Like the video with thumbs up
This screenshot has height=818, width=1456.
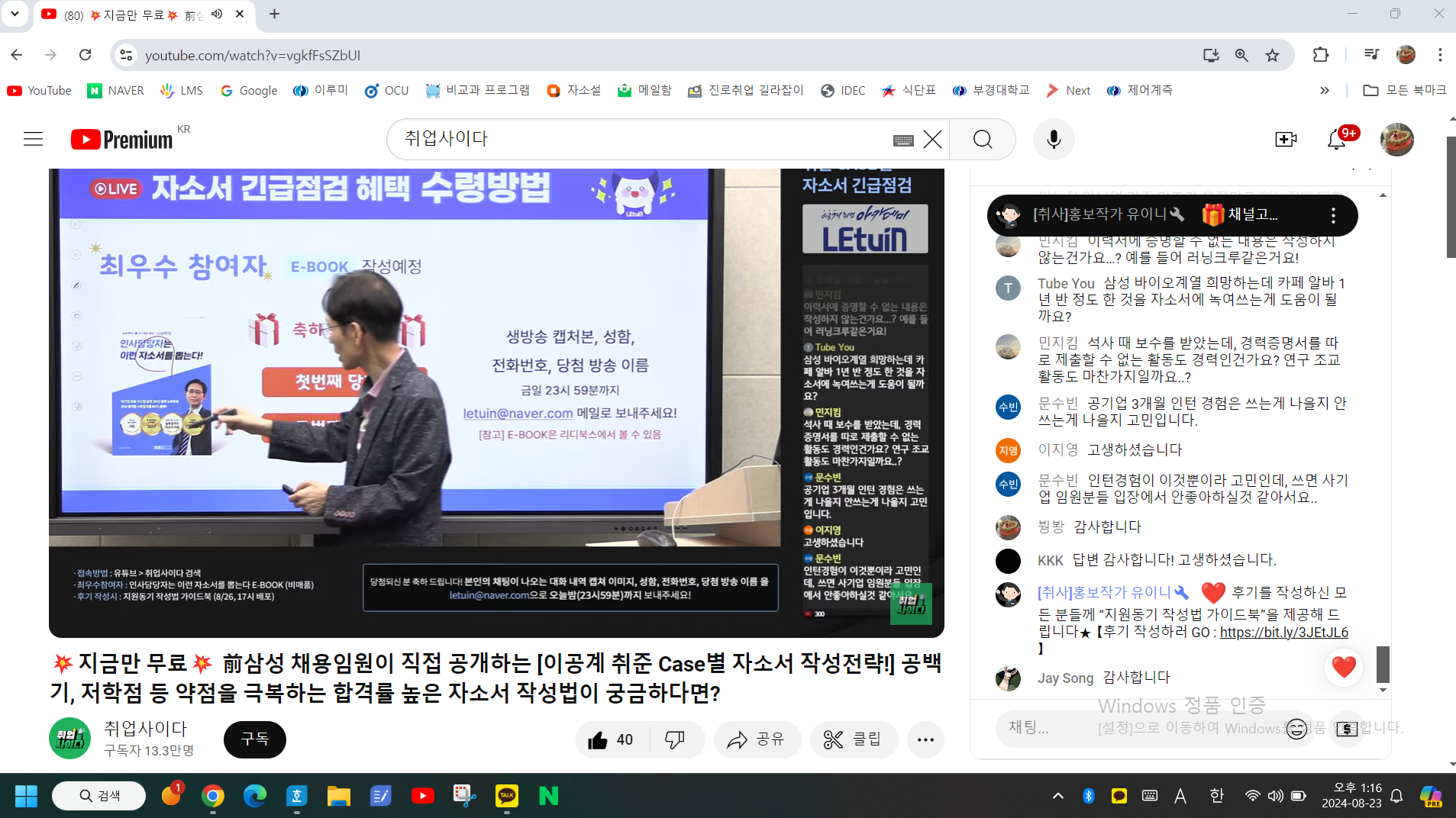[x=611, y=739]
